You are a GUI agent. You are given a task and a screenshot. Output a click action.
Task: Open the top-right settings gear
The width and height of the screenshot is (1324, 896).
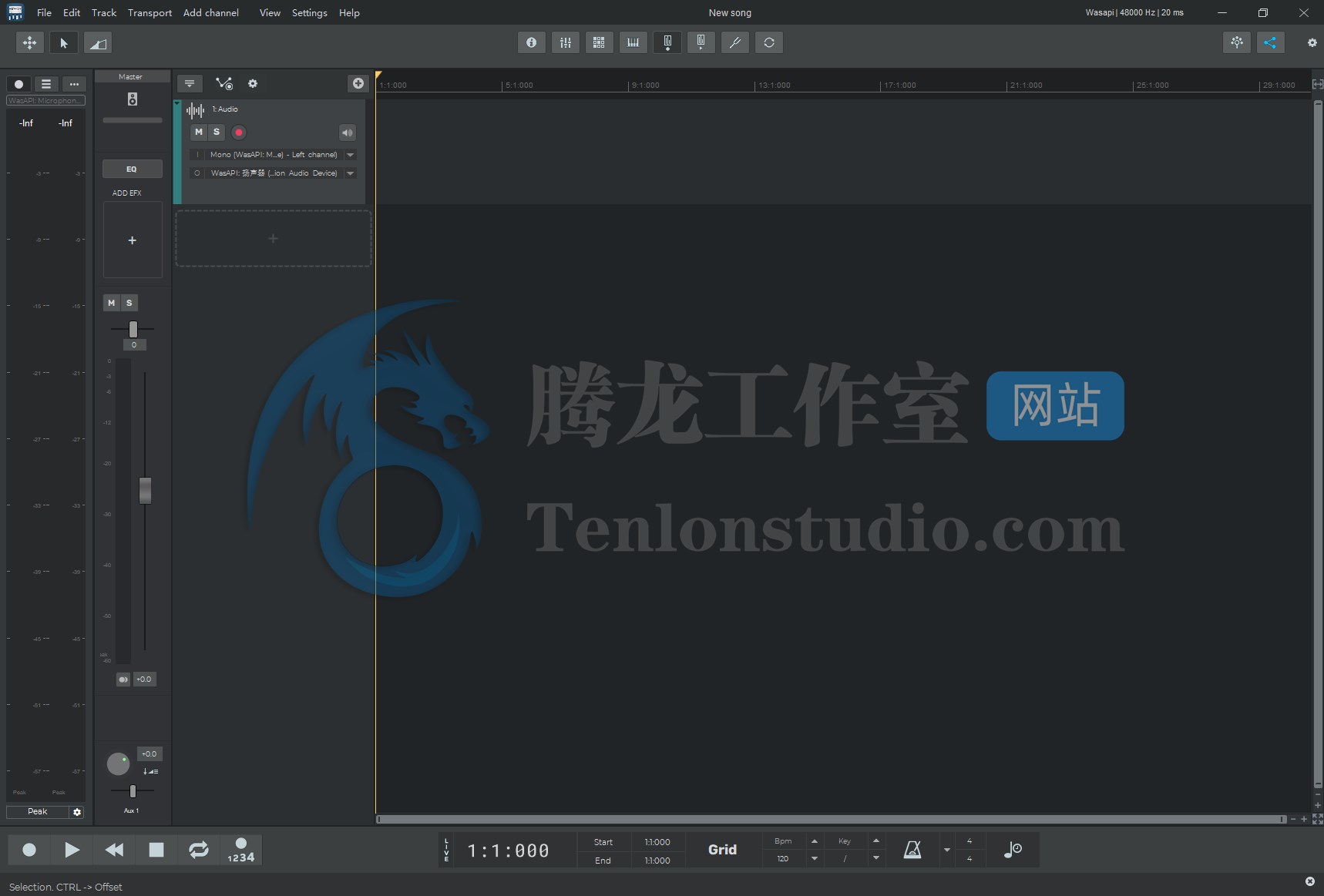[1312, 43]
